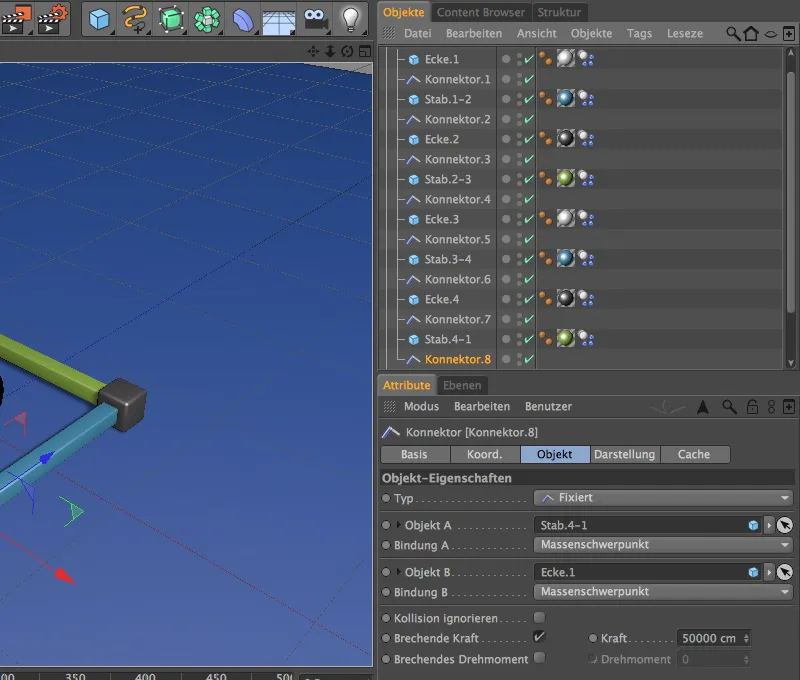Open the floor environment icon
This screenshot has height=680, width=800.
(x=279, y=21)
